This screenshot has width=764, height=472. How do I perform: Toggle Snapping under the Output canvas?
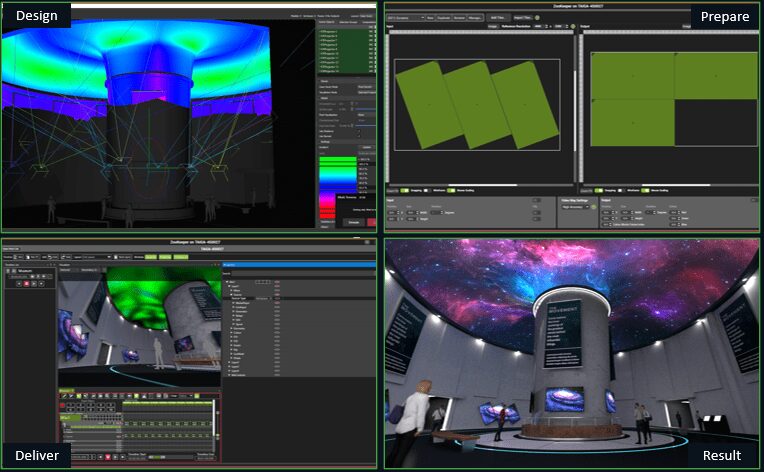(x=599, y=190)
